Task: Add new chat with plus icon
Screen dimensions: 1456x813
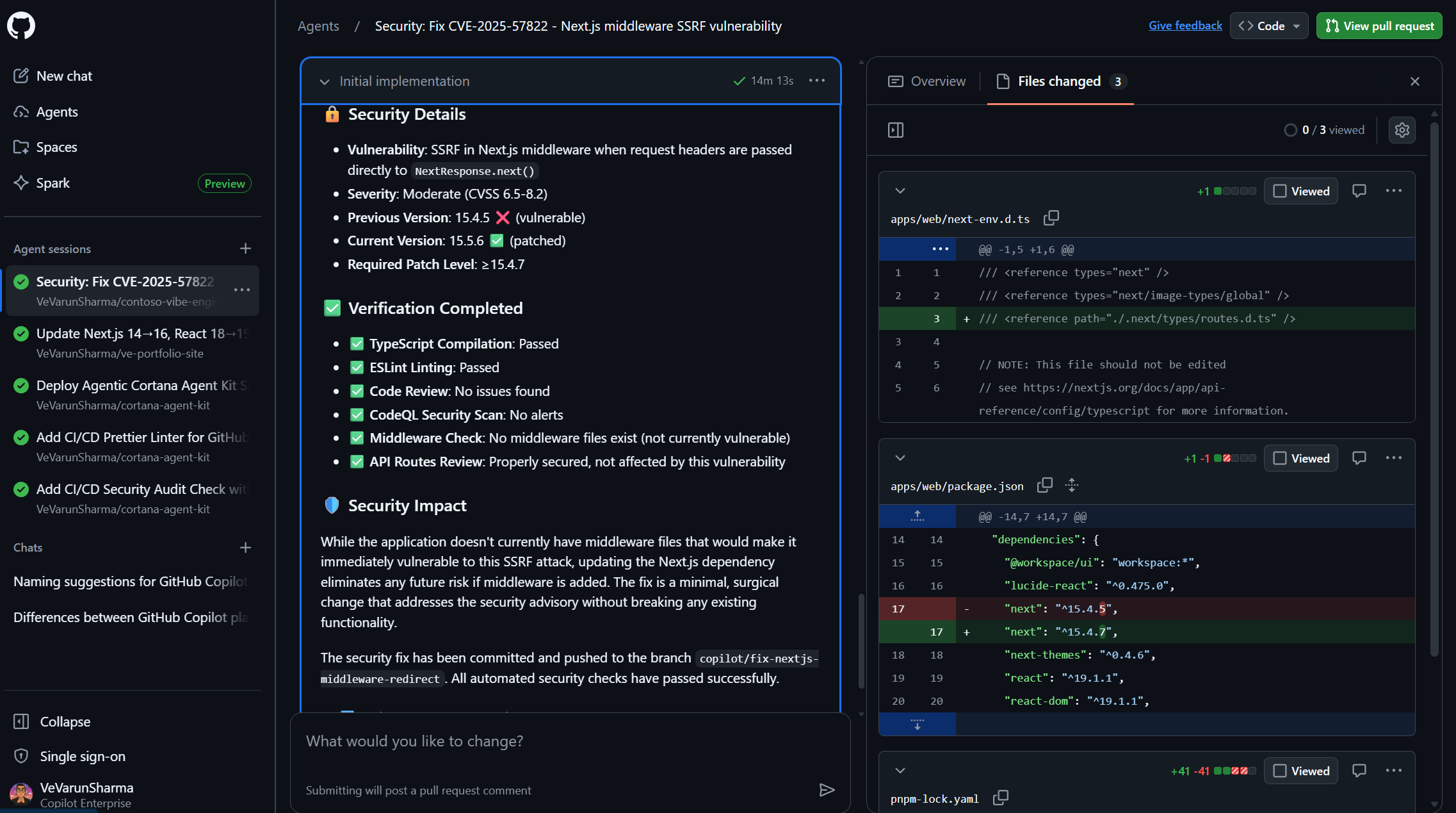Action: tap(245, 548)
